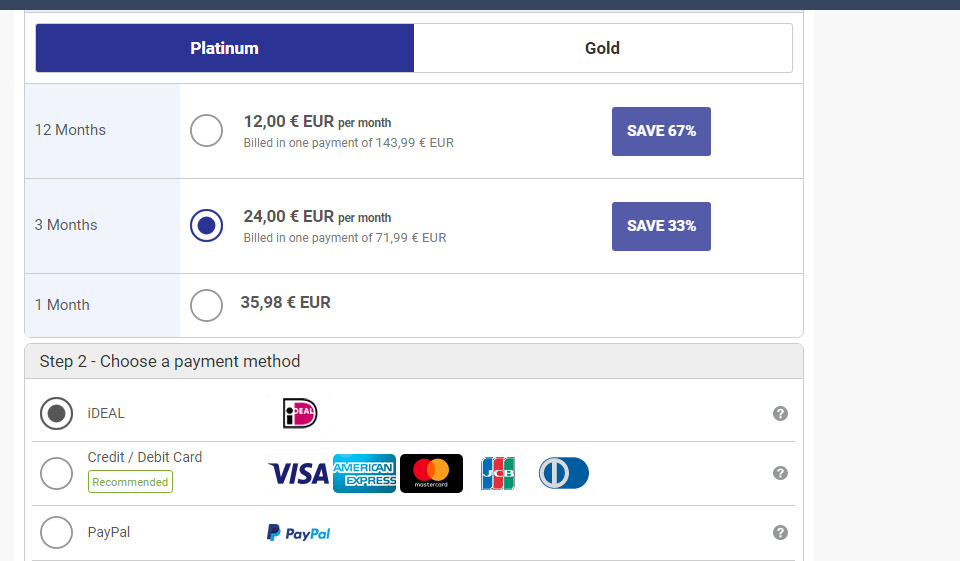
Task: Open help icon for iDEAL
Action: tap(781, 413)
